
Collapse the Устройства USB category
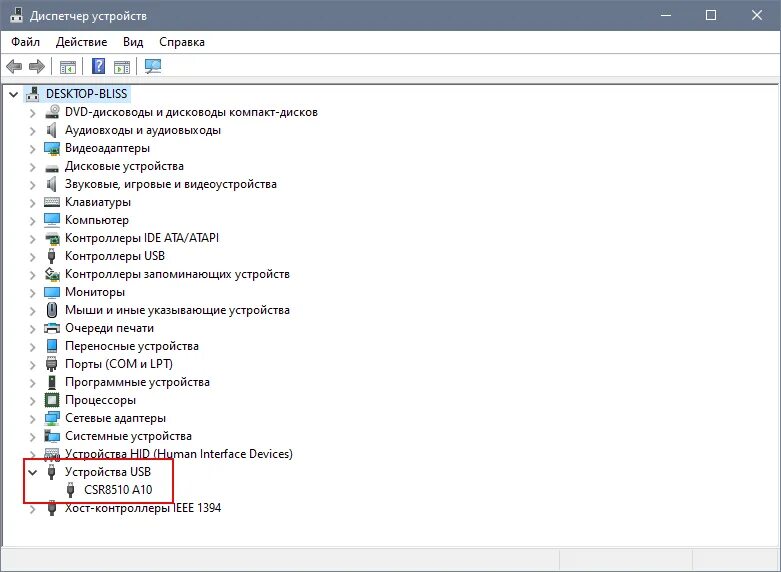point(32,472)
